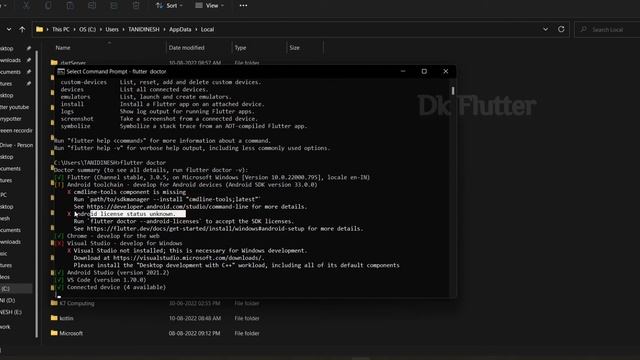
Task: Open address bar history dropdown arrow
Action: (545, 29)
